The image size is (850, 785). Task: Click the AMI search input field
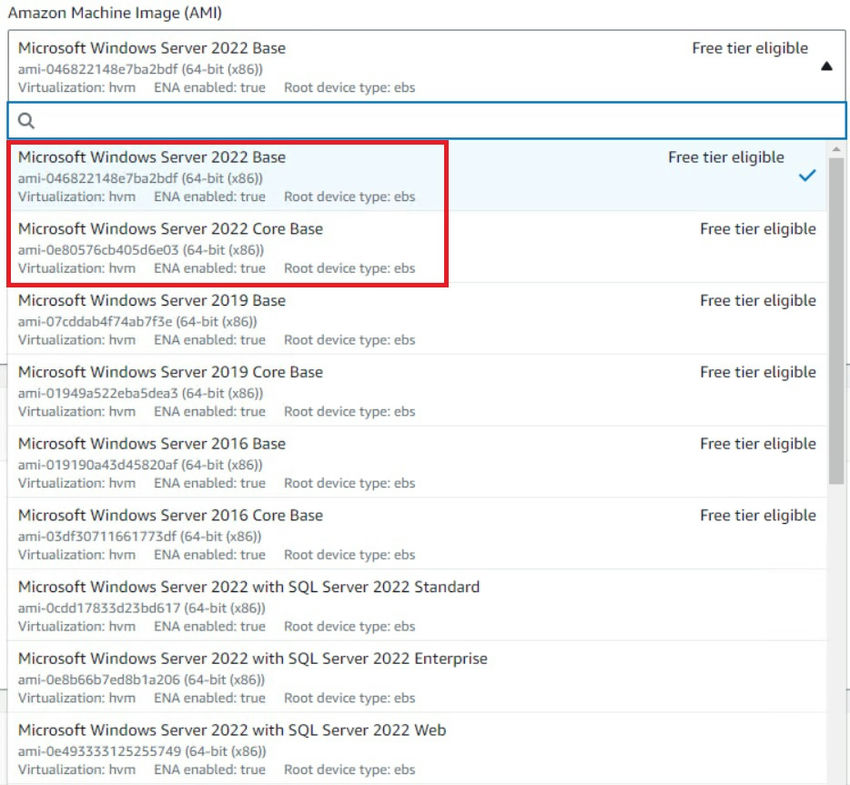427,120
